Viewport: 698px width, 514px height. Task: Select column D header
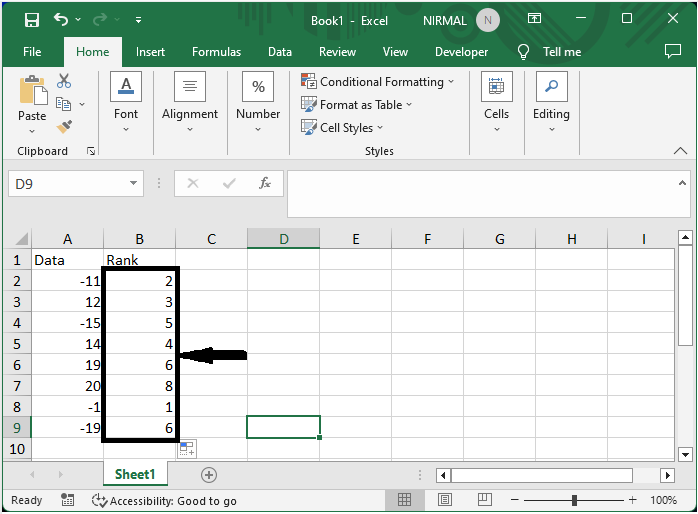click(284, 239)
